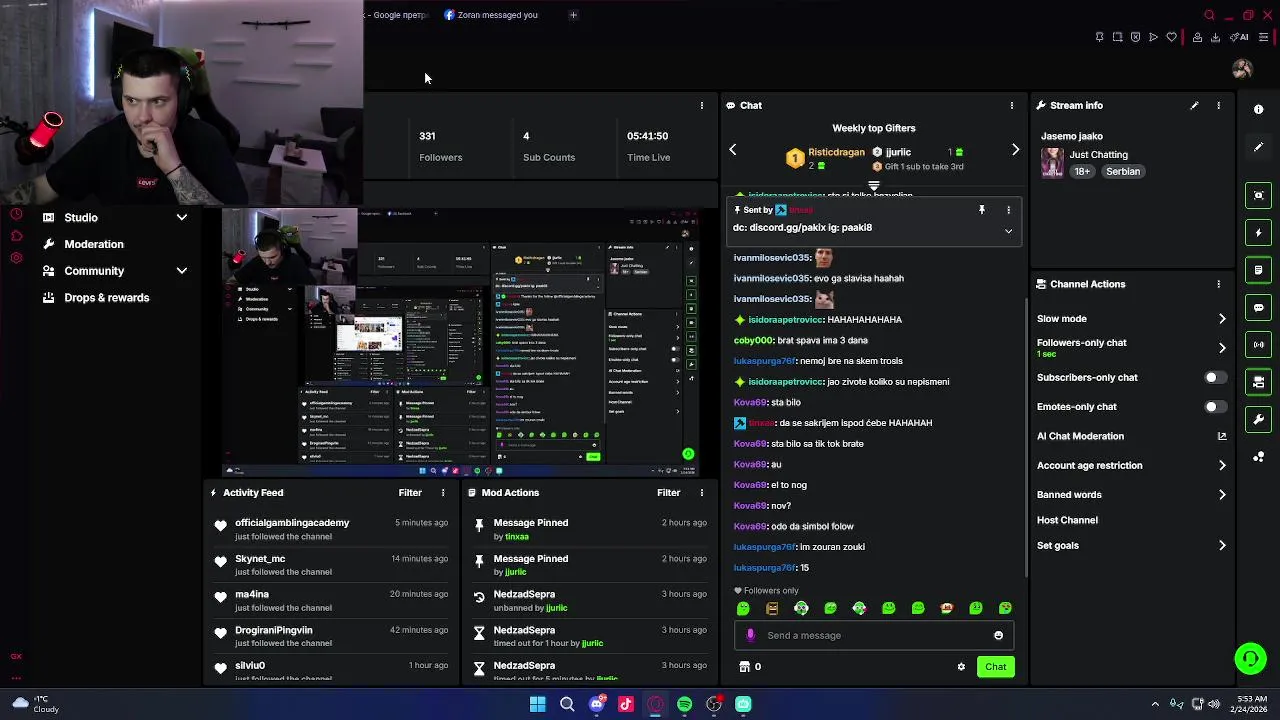Collapse the pinned message chevron

click(x=1008, y=231)
